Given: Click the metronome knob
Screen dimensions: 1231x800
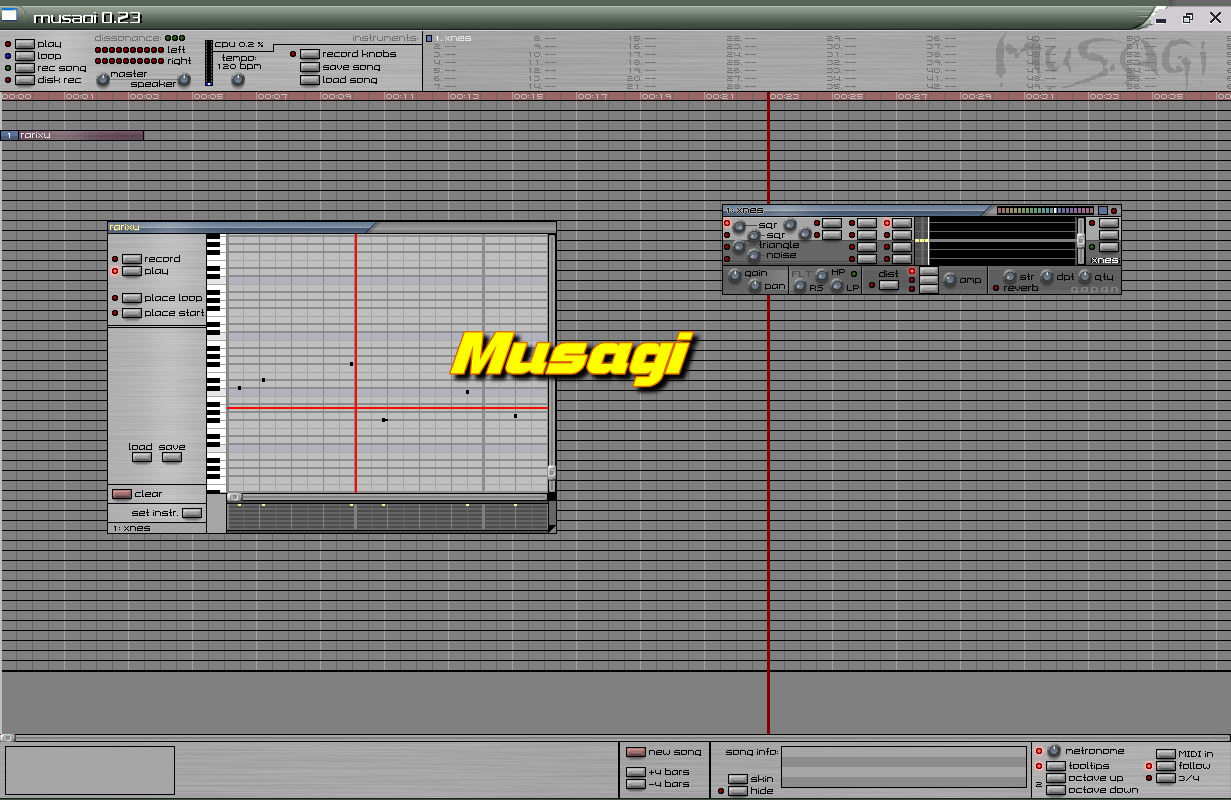Looking at the screenshot, I should point(1053,750).
